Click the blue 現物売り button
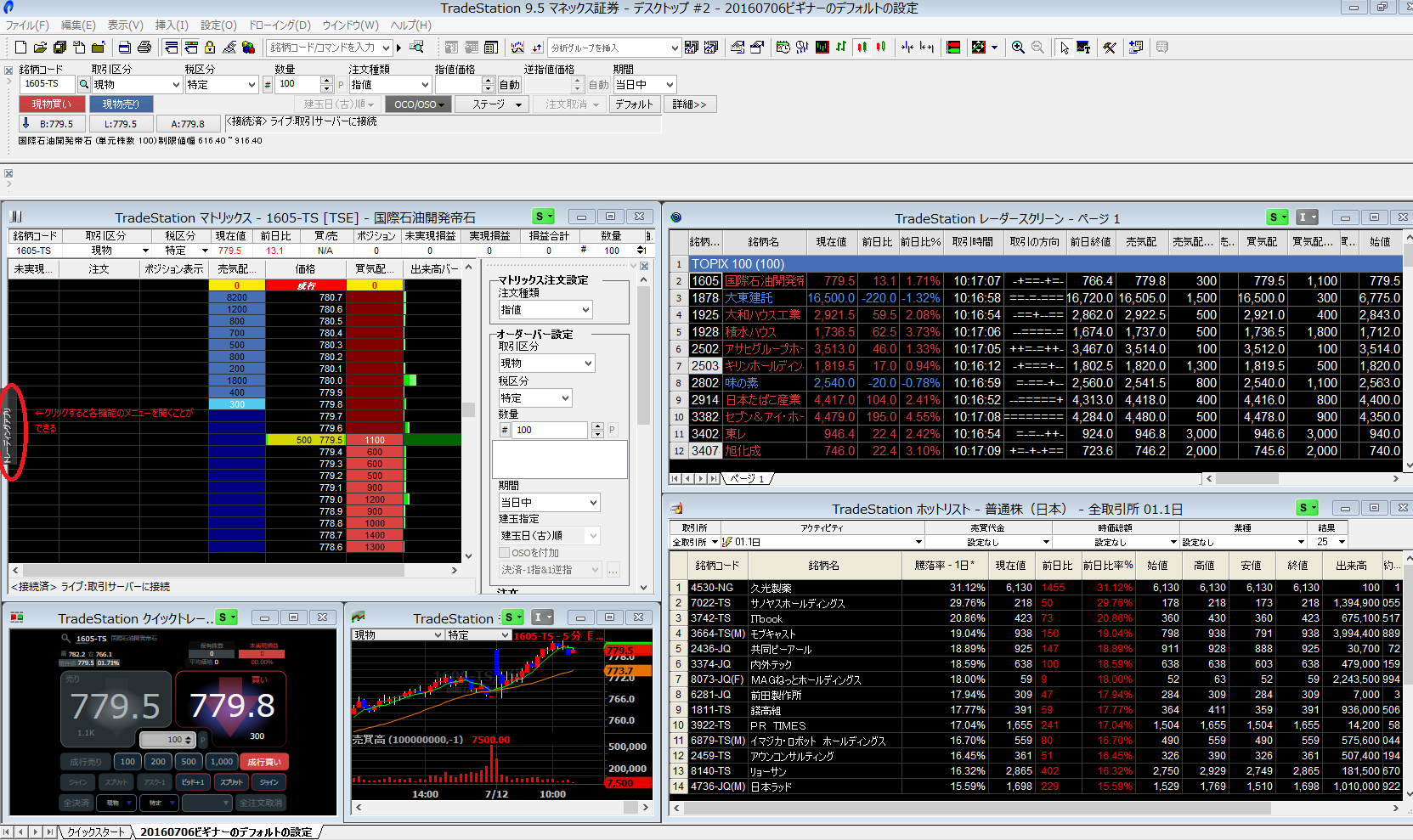 pyautogui.click(x=121, y=104)
